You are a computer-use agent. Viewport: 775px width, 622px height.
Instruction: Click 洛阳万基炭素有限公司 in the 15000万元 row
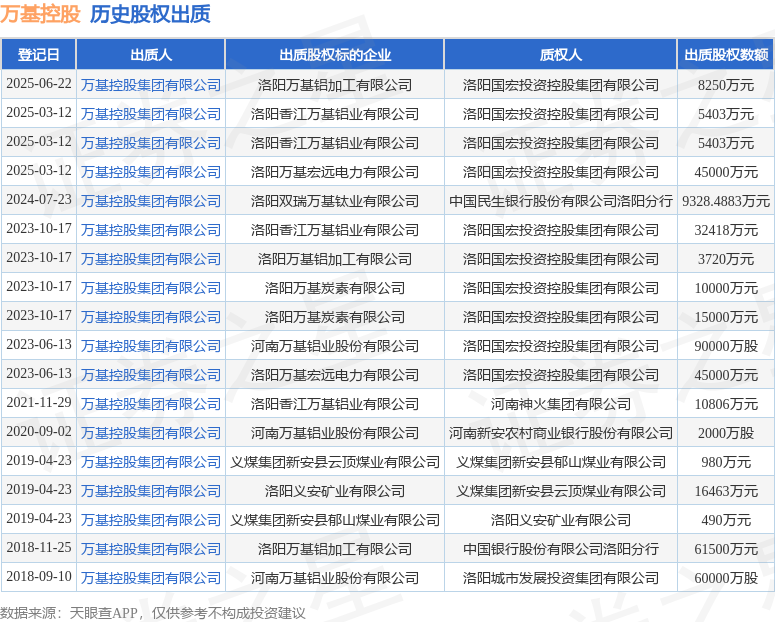pos(335,317)
